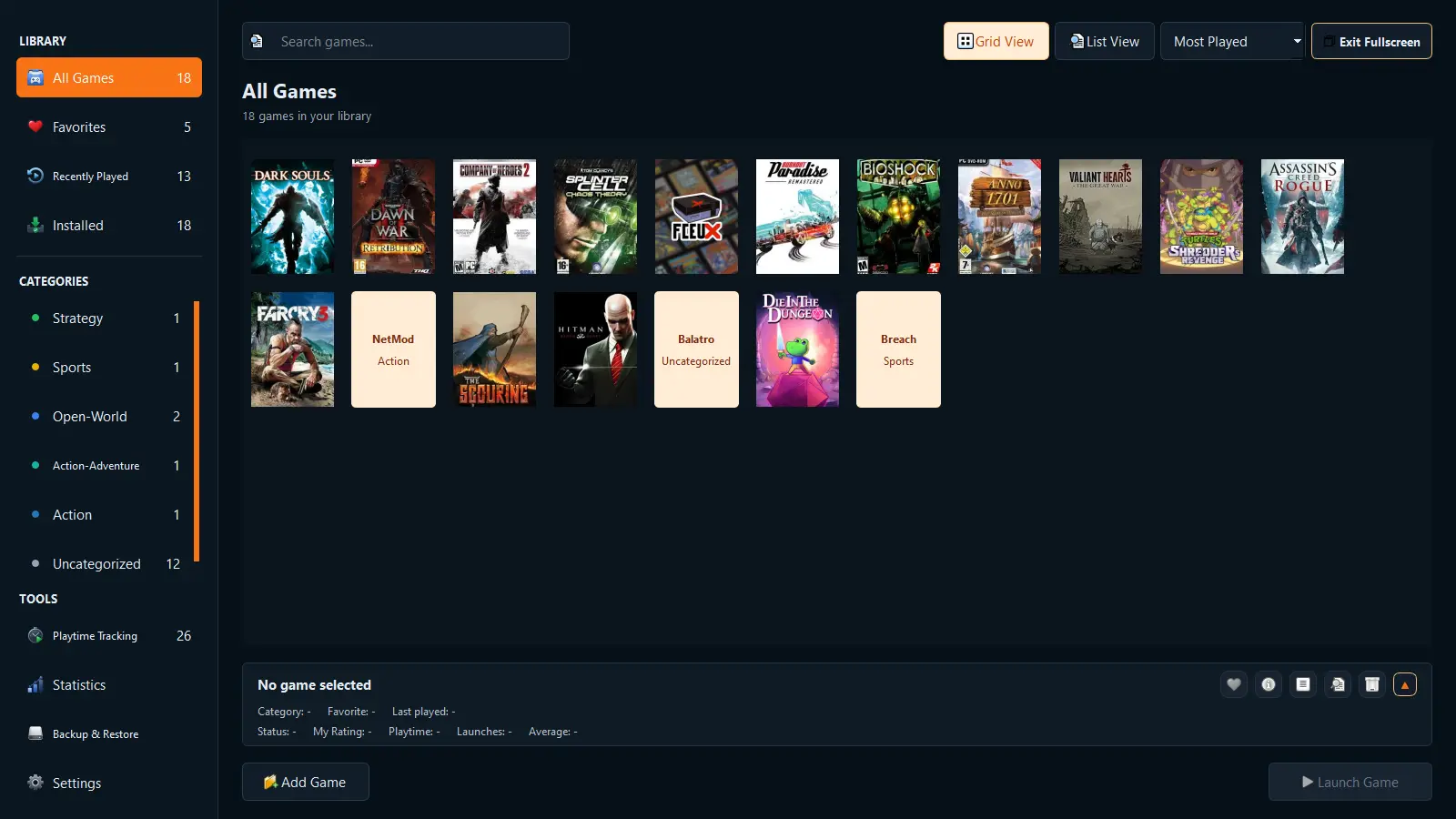
Task: Open Statistics via the bar chart icon
Action: (35, 685)
